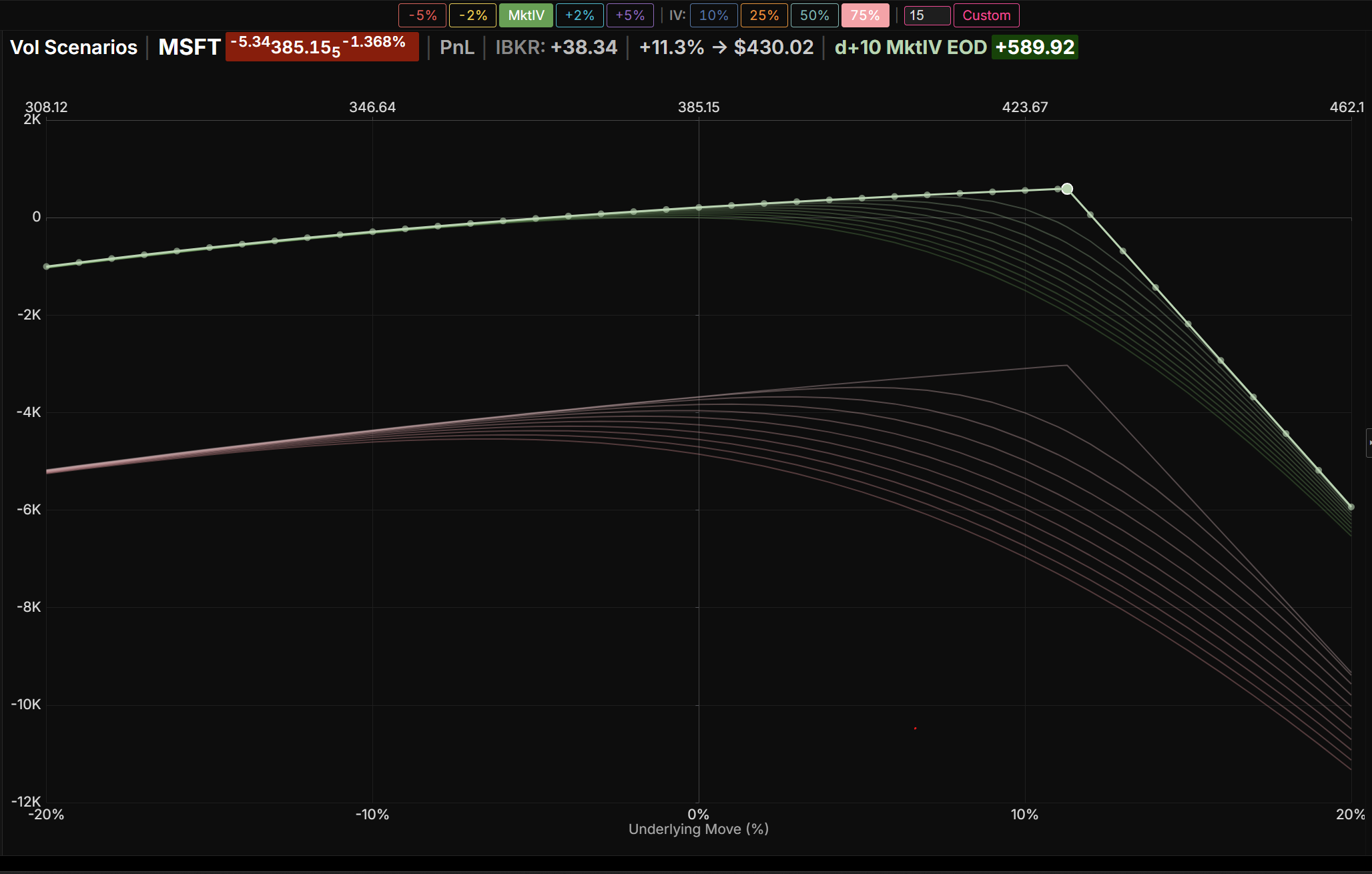Expand the side panel arrow at right edge
The height and width of the screenshot is (874, 1372).
coord(1369,442)
